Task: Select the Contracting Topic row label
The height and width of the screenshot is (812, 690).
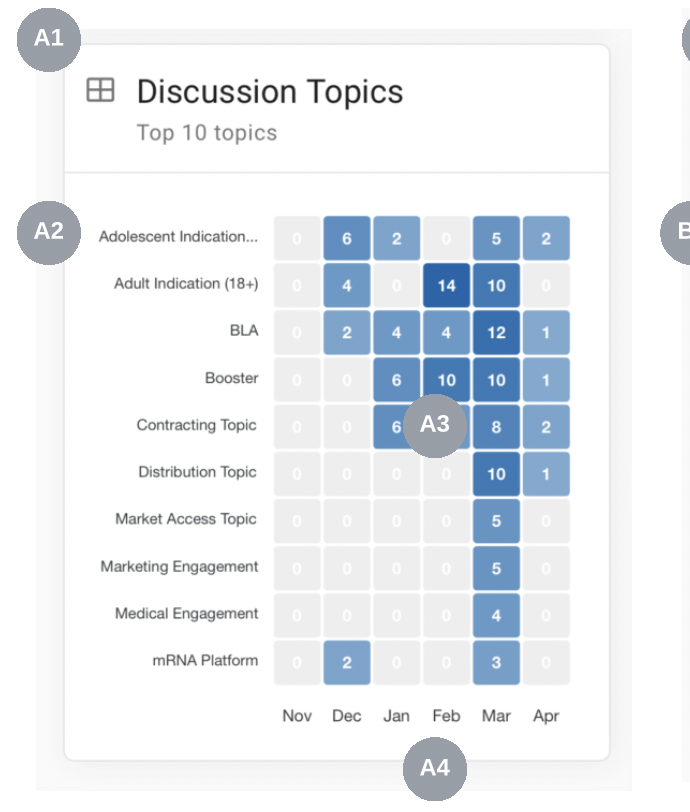Action: tap(196, 425)
